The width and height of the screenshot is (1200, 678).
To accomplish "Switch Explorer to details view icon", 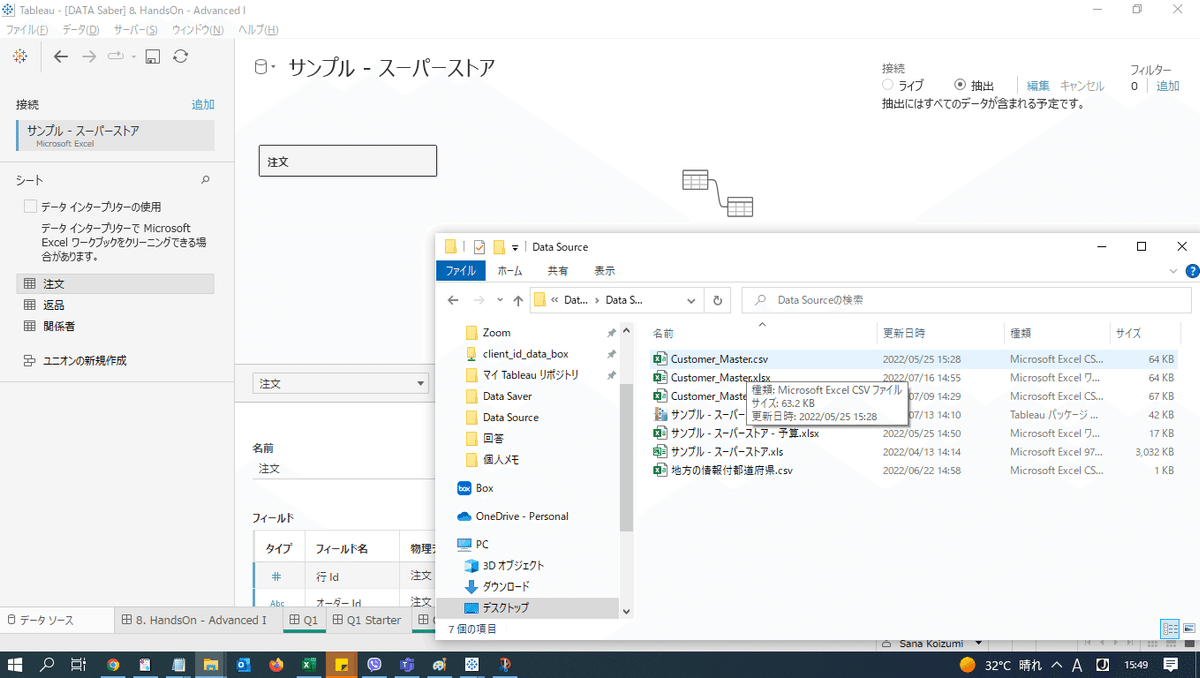I will 1169,629.
